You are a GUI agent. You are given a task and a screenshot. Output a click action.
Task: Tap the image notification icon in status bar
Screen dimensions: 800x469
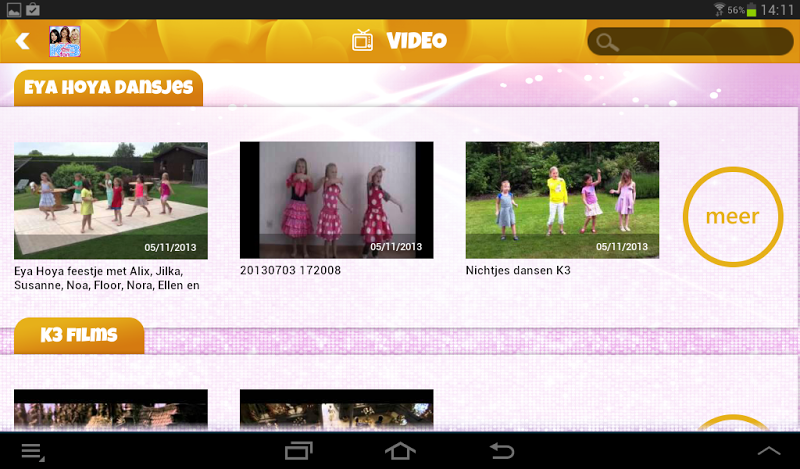(14, 10)
